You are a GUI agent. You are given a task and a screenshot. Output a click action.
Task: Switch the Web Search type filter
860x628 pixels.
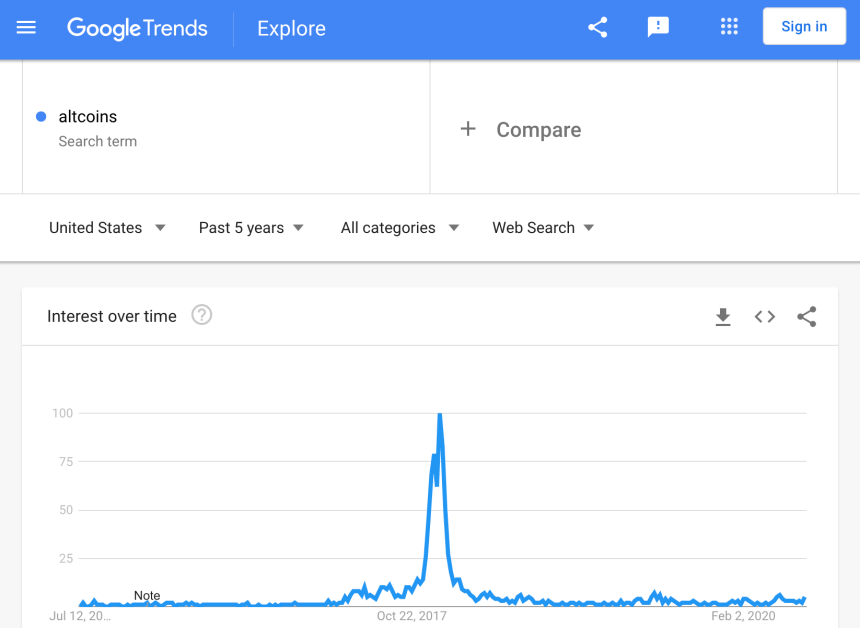click(542, 228)
